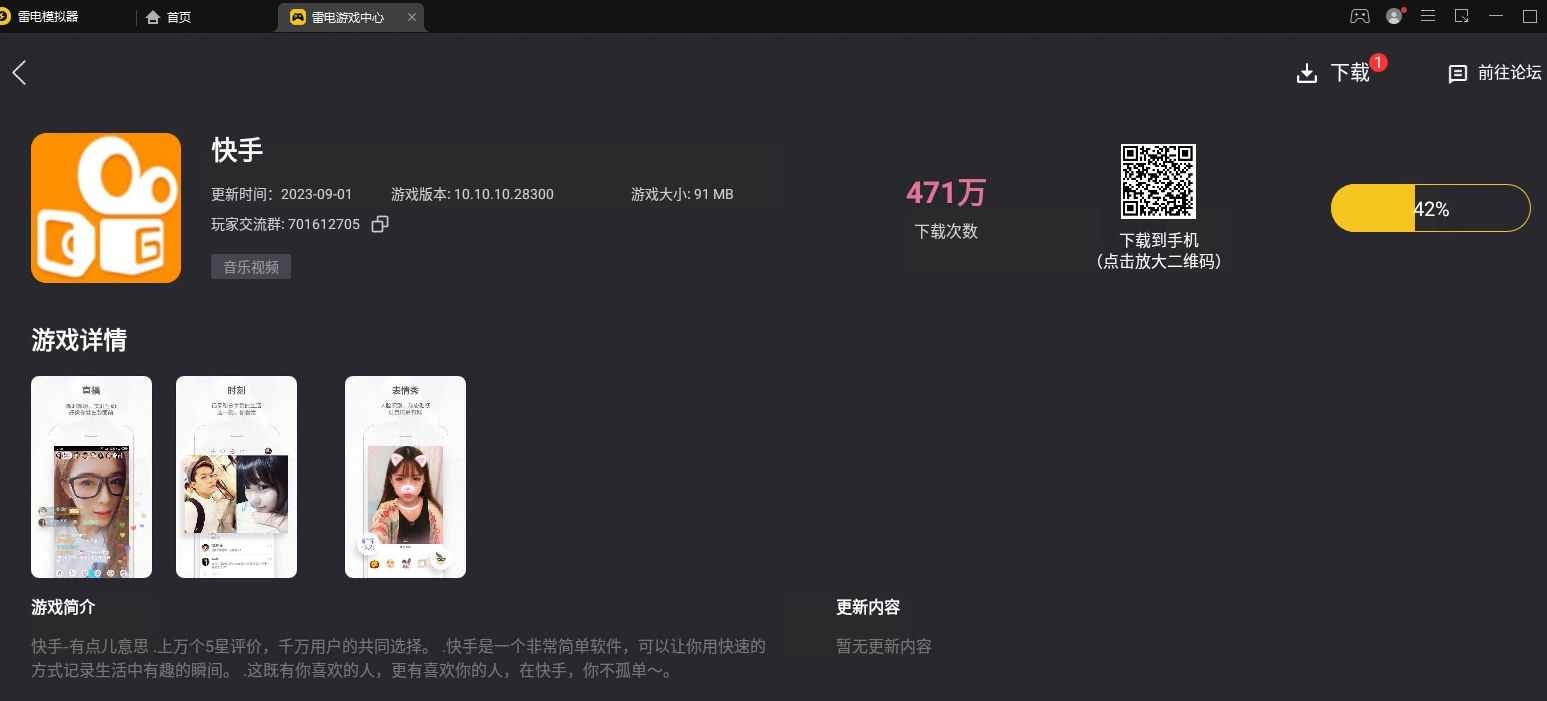Image resolution: width=1547 pixels, height=701 pixels.
Task: Close the 雷电游戏中心 tab
Action: pos(413,17)
